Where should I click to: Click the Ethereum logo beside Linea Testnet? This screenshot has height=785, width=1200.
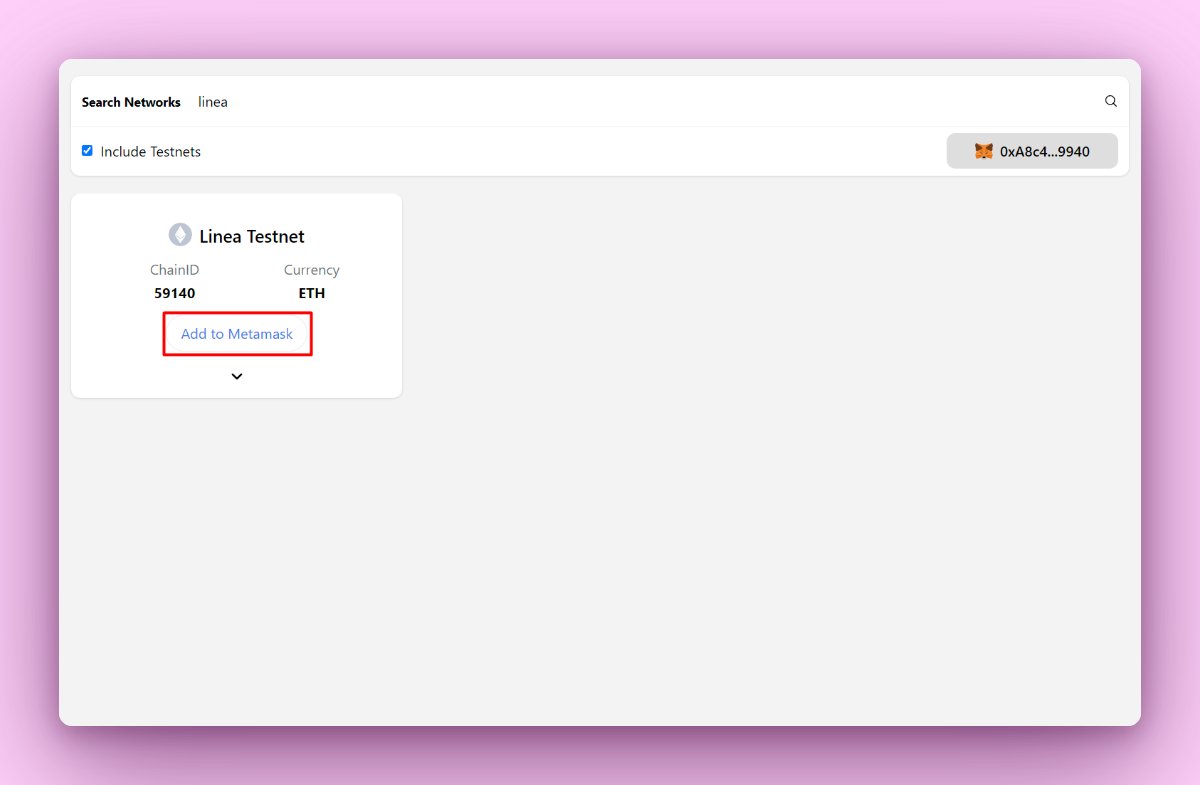tap(180, 235)
